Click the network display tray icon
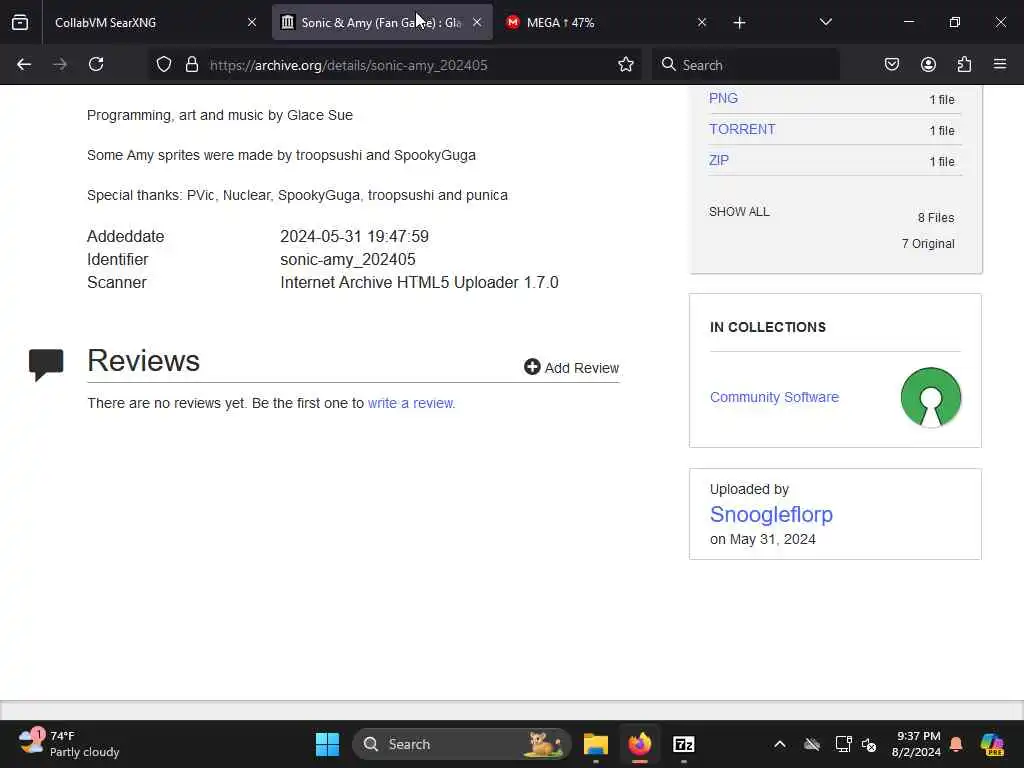This screenshot has height=768, width=1024. point(843,744)
